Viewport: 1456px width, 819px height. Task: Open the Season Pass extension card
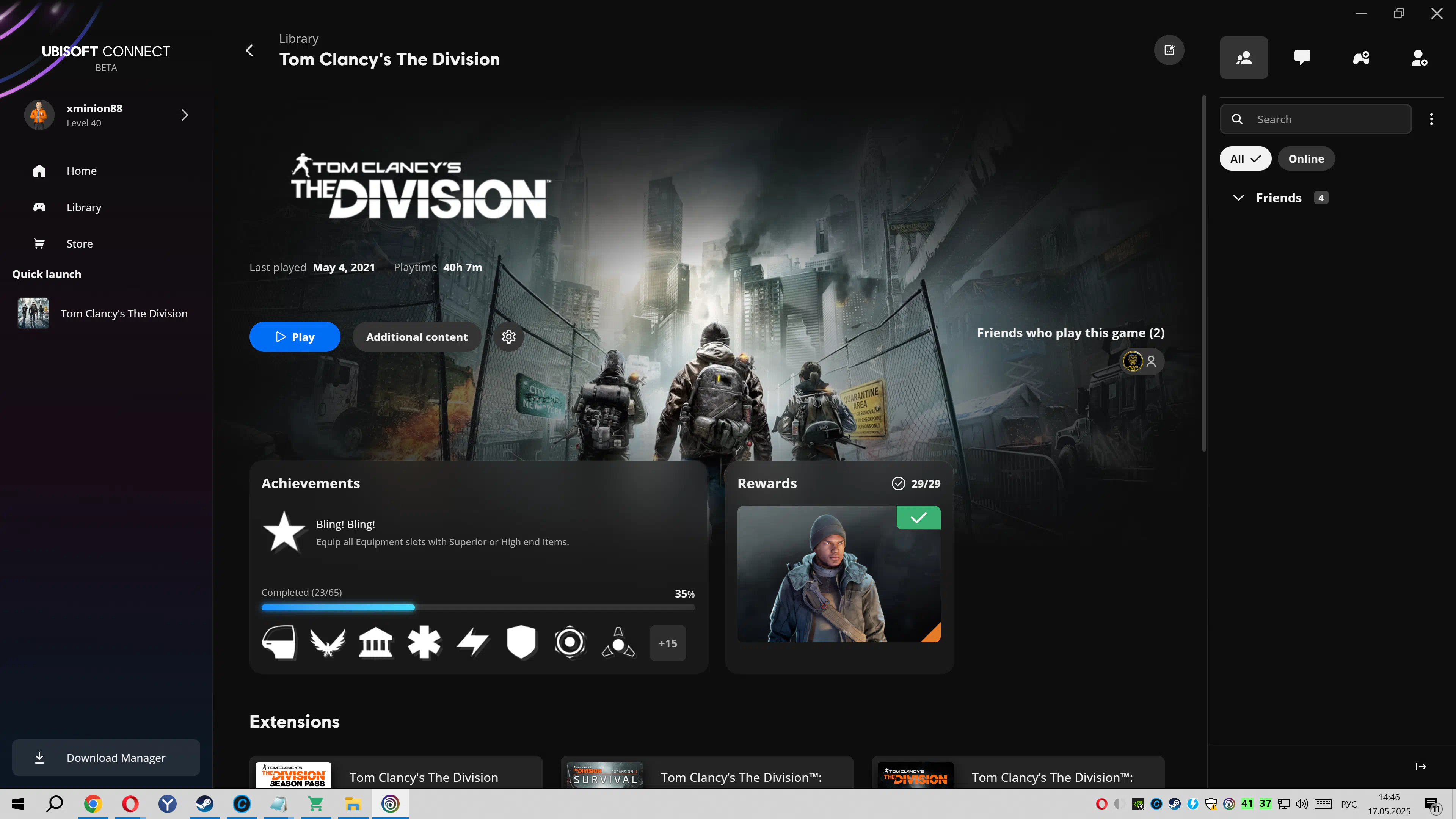(395, 773)
